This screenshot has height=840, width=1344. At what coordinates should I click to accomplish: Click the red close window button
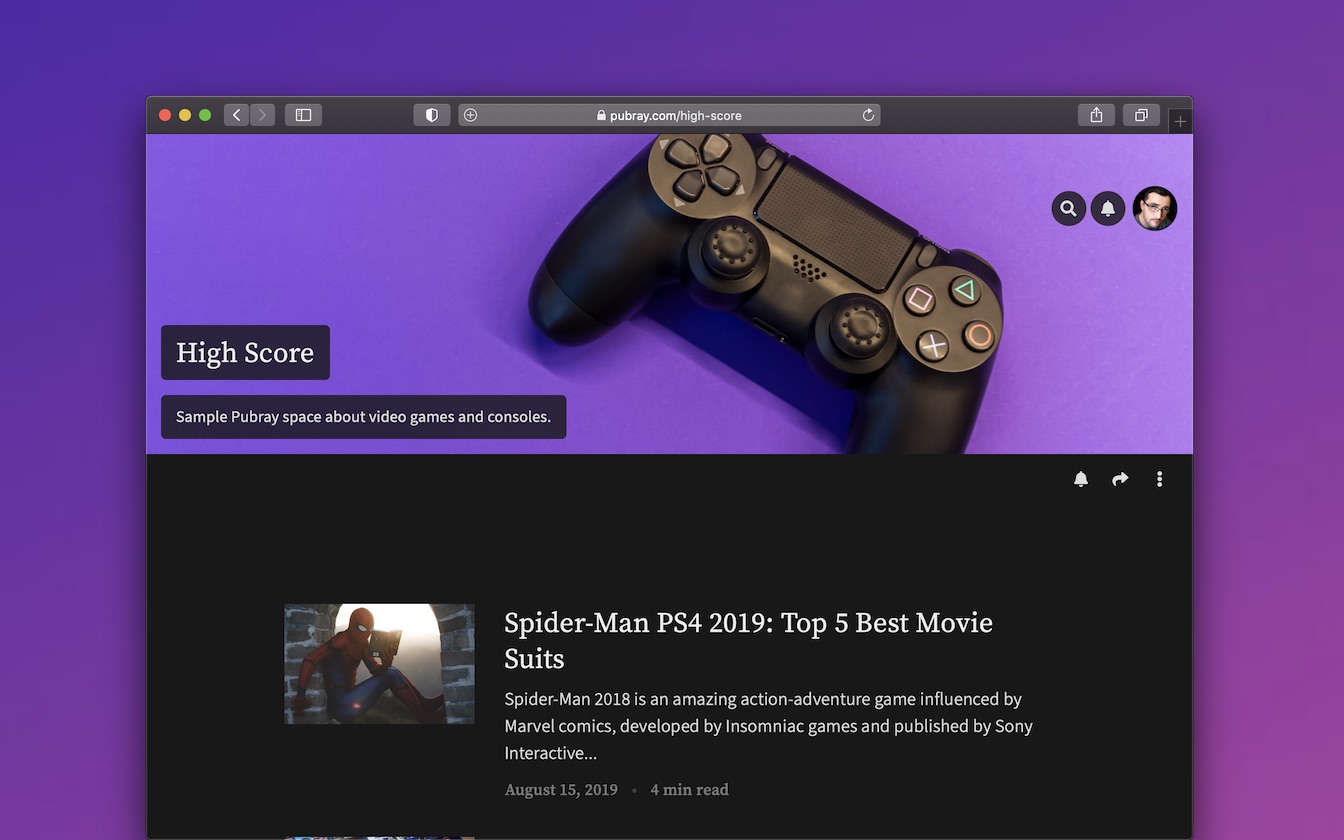[165, 115]
